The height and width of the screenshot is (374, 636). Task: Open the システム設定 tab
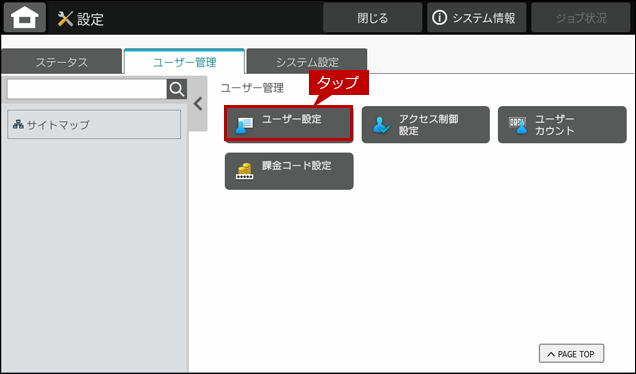[x=307, y=62]
